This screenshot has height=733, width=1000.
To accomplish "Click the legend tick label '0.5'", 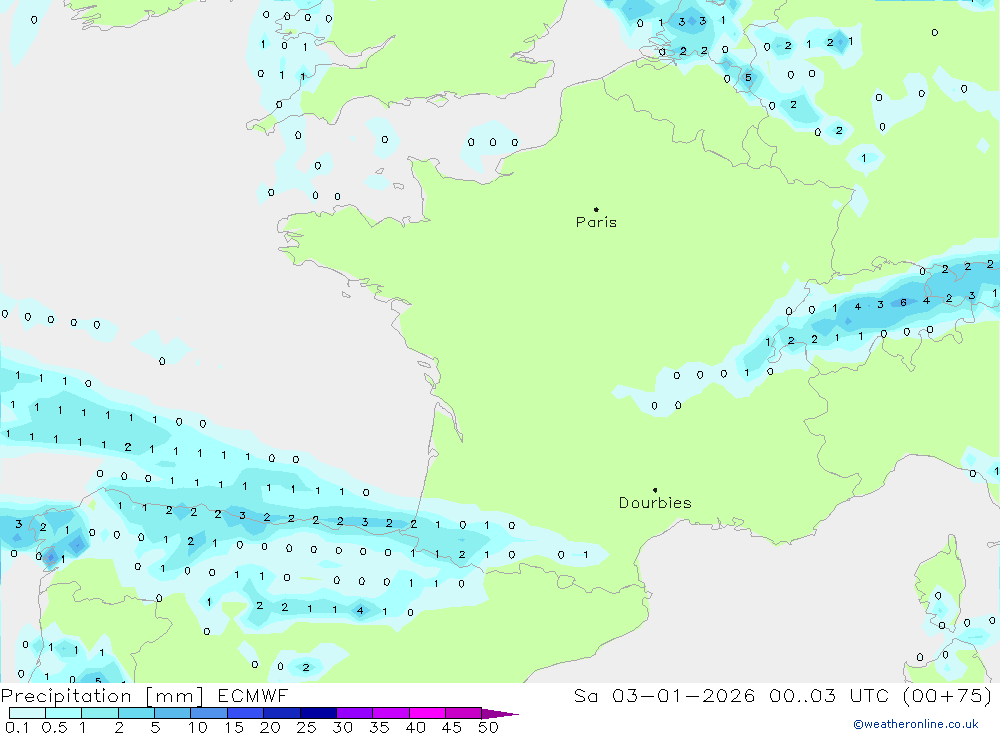I will point(54,727).
